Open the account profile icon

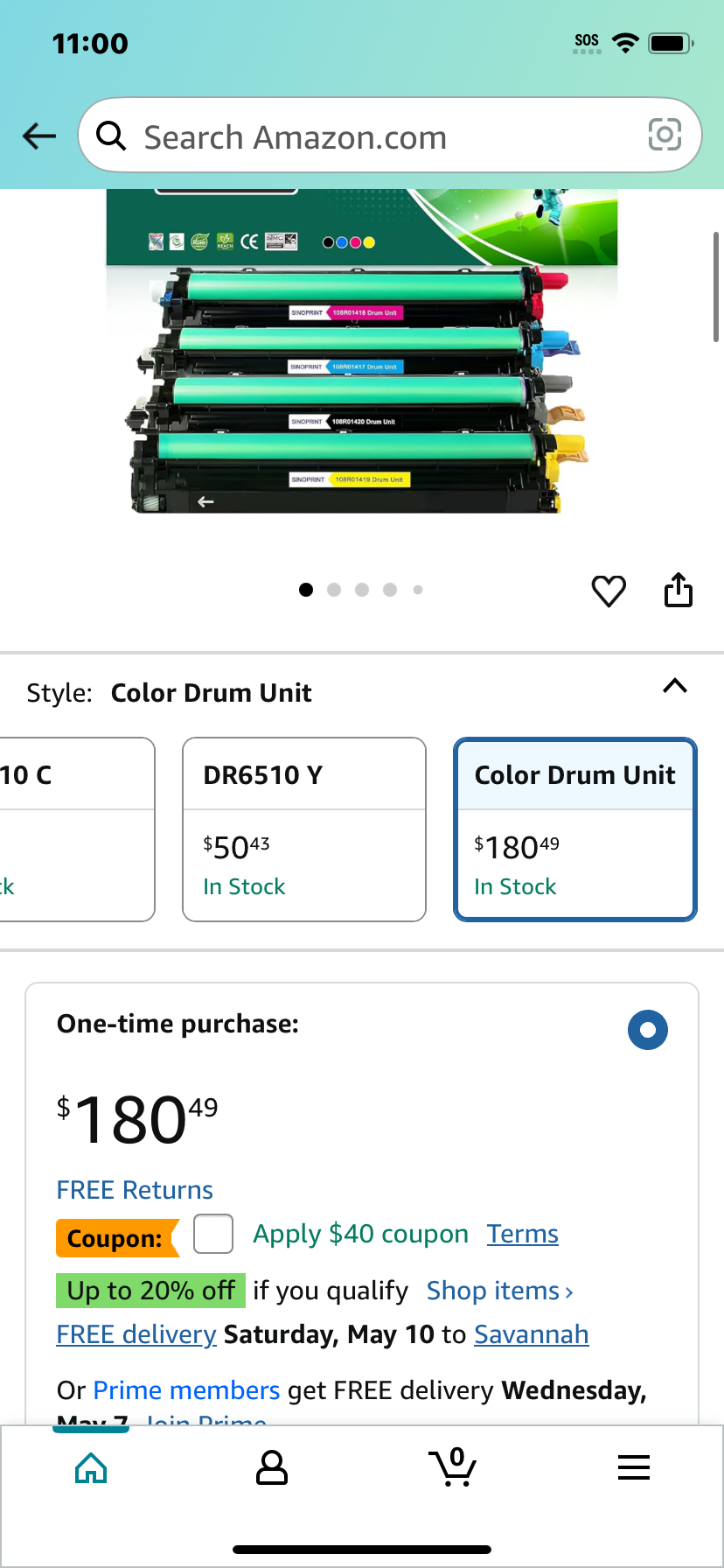tap(272, 1467)
